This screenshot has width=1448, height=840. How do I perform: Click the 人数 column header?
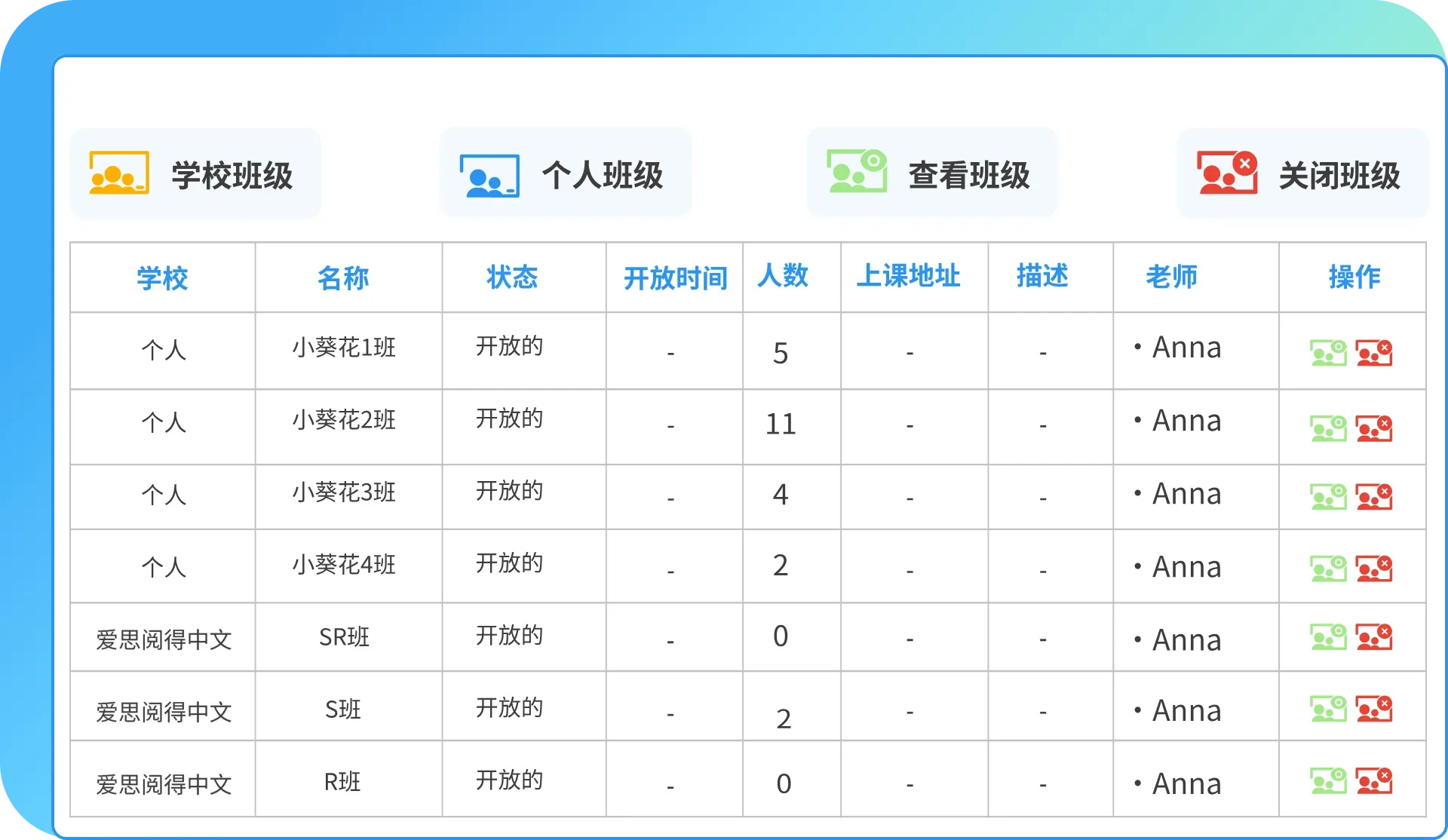(783, 275)
